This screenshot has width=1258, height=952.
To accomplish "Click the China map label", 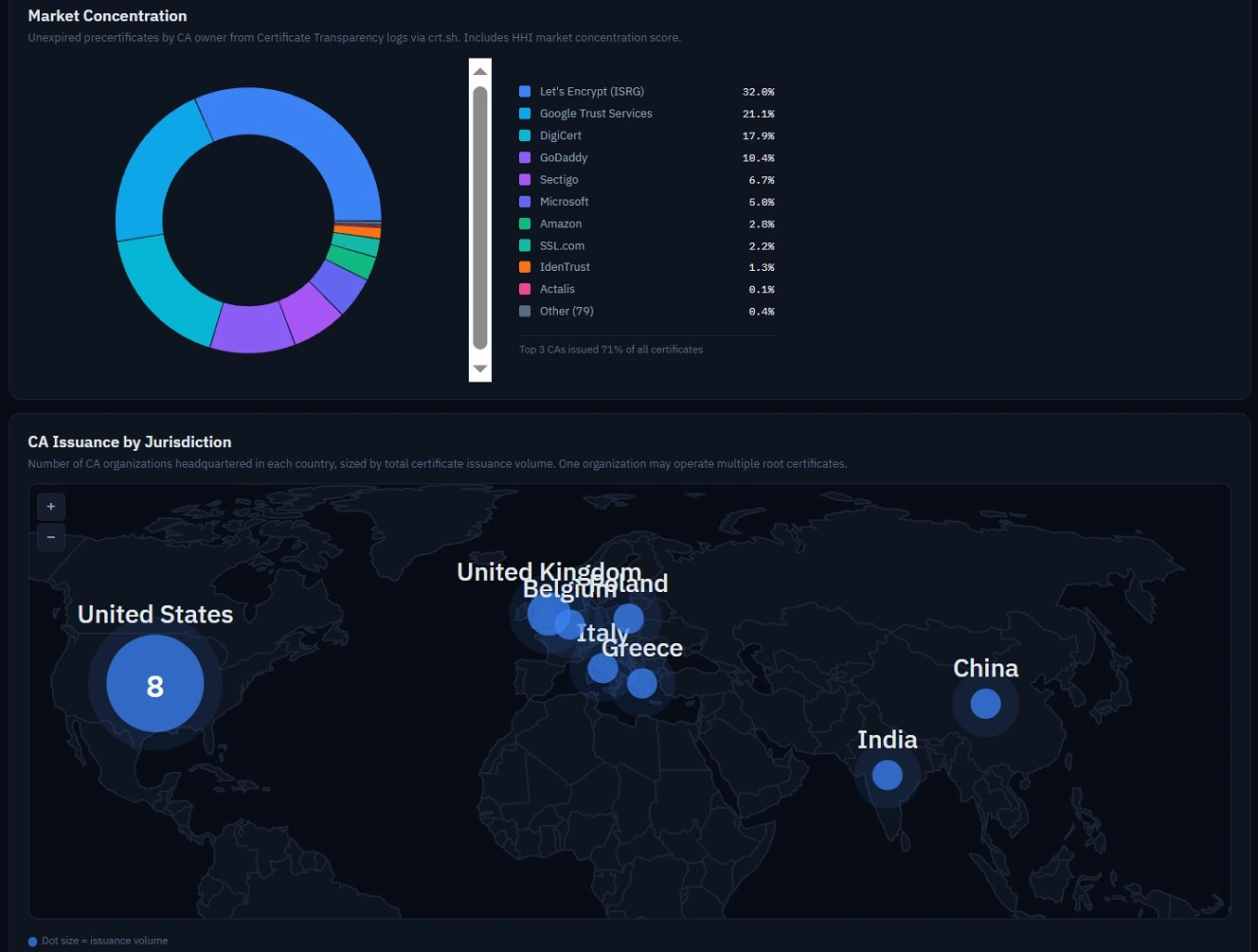I will [986, 668].
